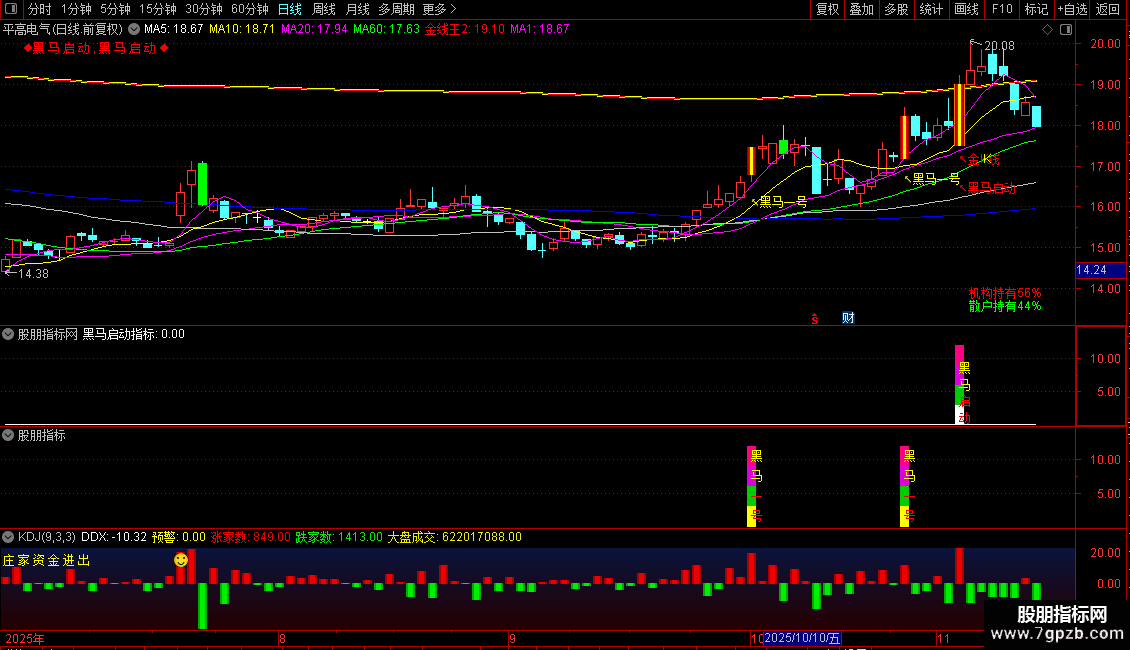Switch to 周线 weekly chart

click(x=324, y=9)
